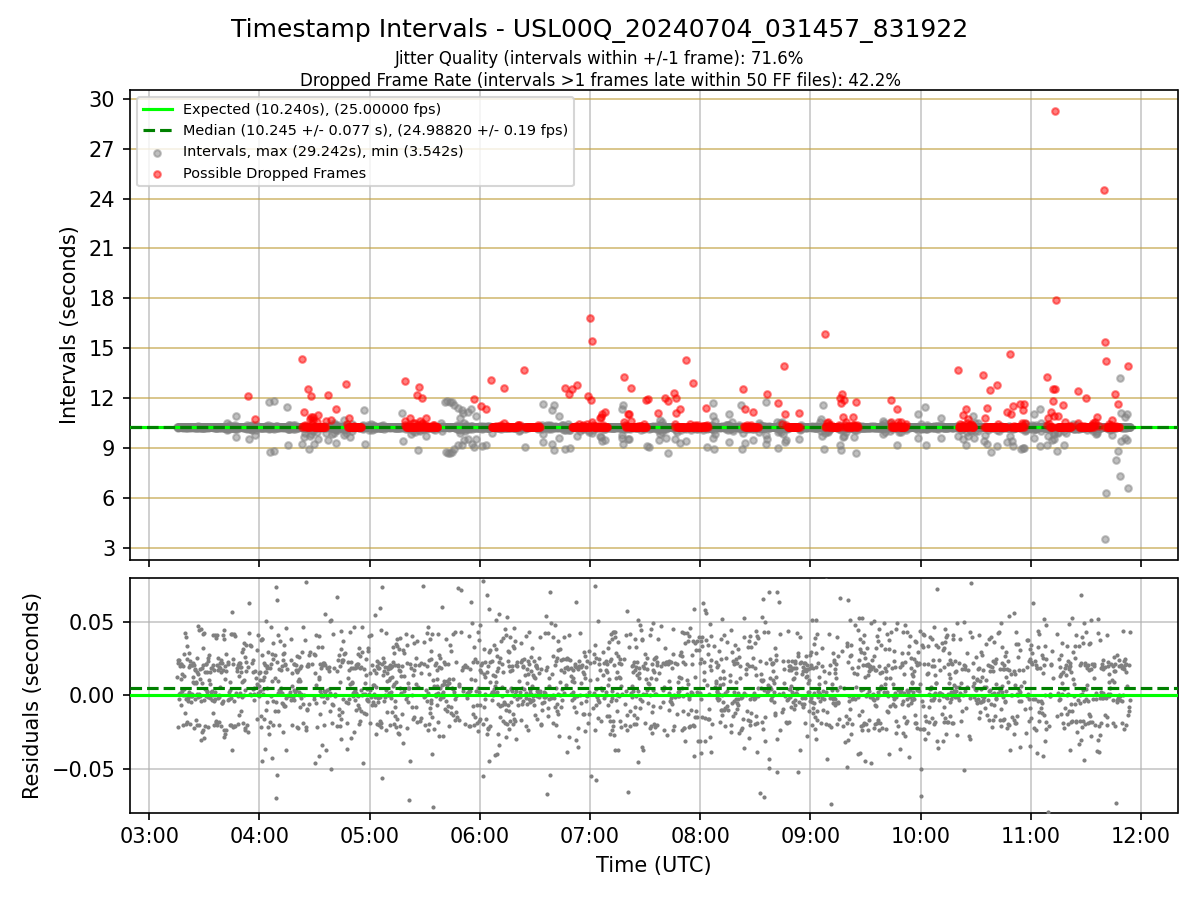Viewport: 1200px width, 900px height.
Task: Click the red point near 16.8 seconds at 07:00
Action: point(590,318)
